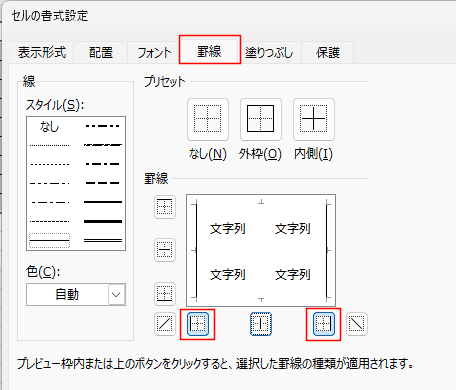The height and width of the screenshot is (390, 456).
Task: Click the top-left 文字列 in border preview
Action: (228, 229)
